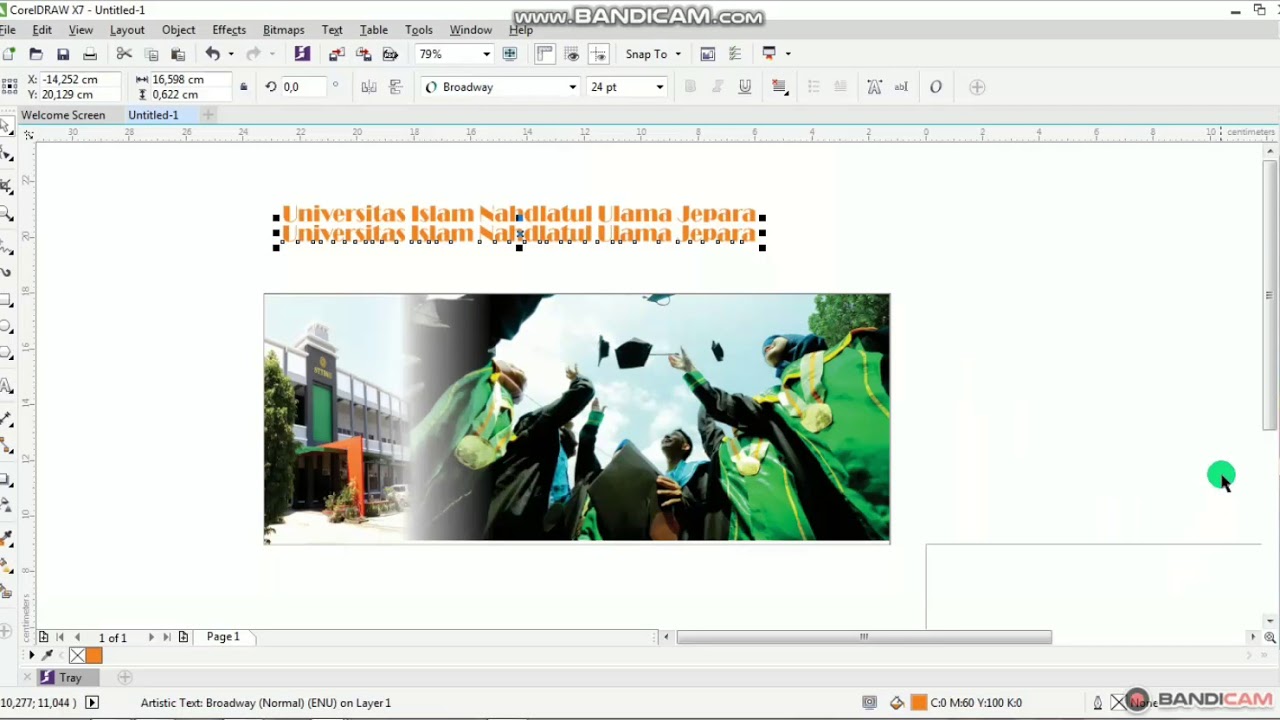Click the orange swatch in document palette

[94, 656]
